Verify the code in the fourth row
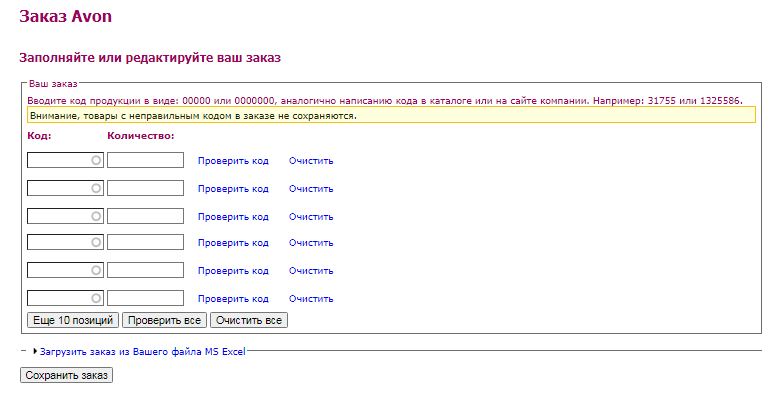Image resolution: width=776 pixels, height=401 pixels. (233, 243)
